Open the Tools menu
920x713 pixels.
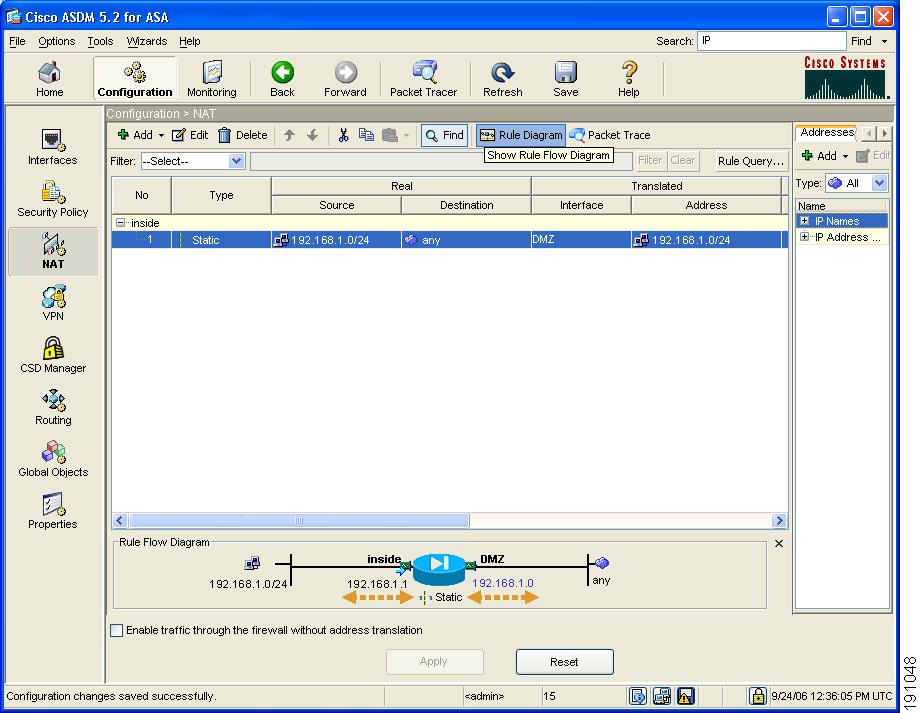click(x=100, y=41)
